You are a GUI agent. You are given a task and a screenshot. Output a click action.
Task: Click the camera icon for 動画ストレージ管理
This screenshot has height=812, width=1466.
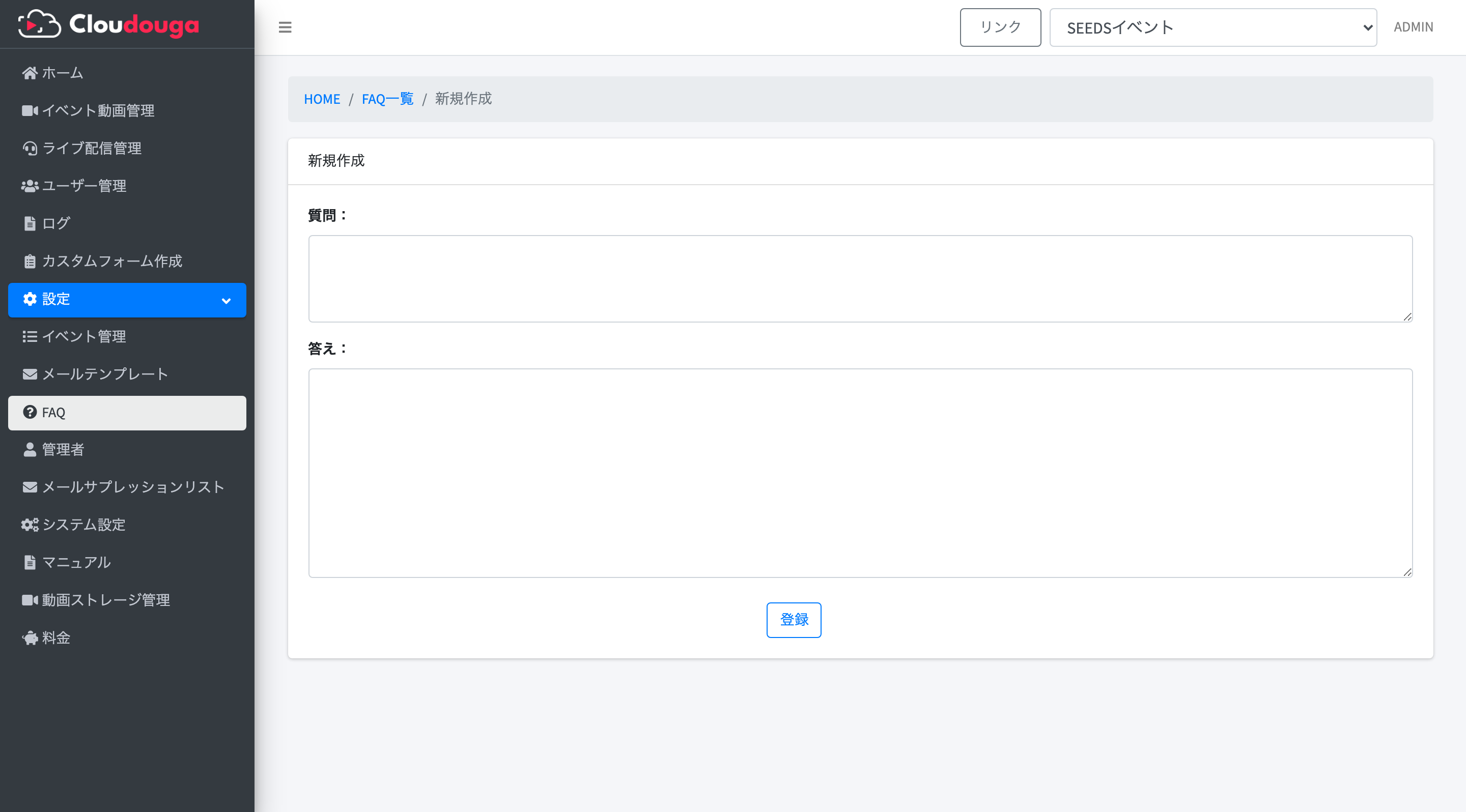click(30, 600)
